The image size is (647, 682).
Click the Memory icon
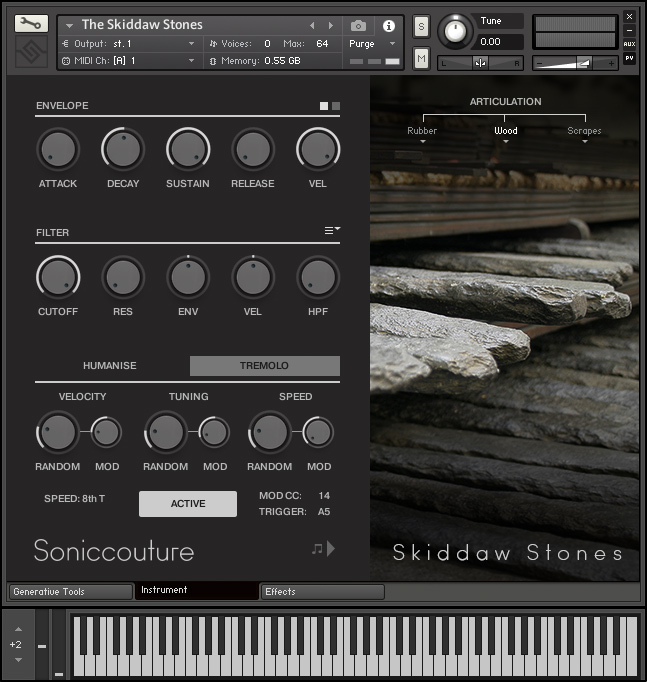[213, 61]
